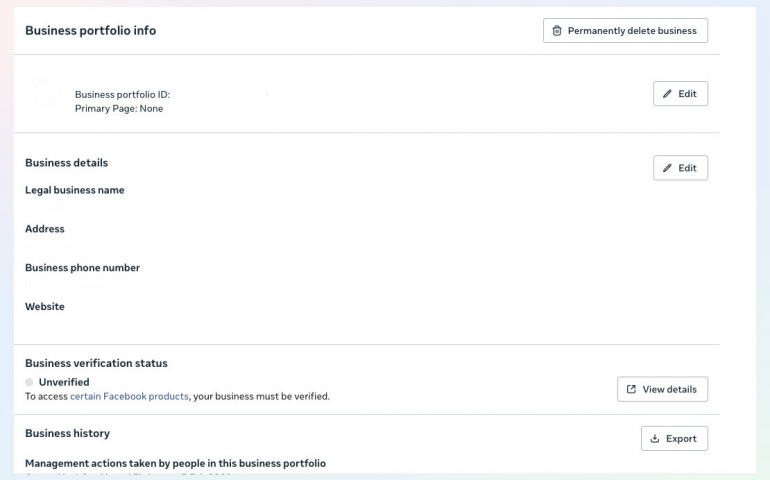Click the trash icon for deleting business

[x=557, y=31]
